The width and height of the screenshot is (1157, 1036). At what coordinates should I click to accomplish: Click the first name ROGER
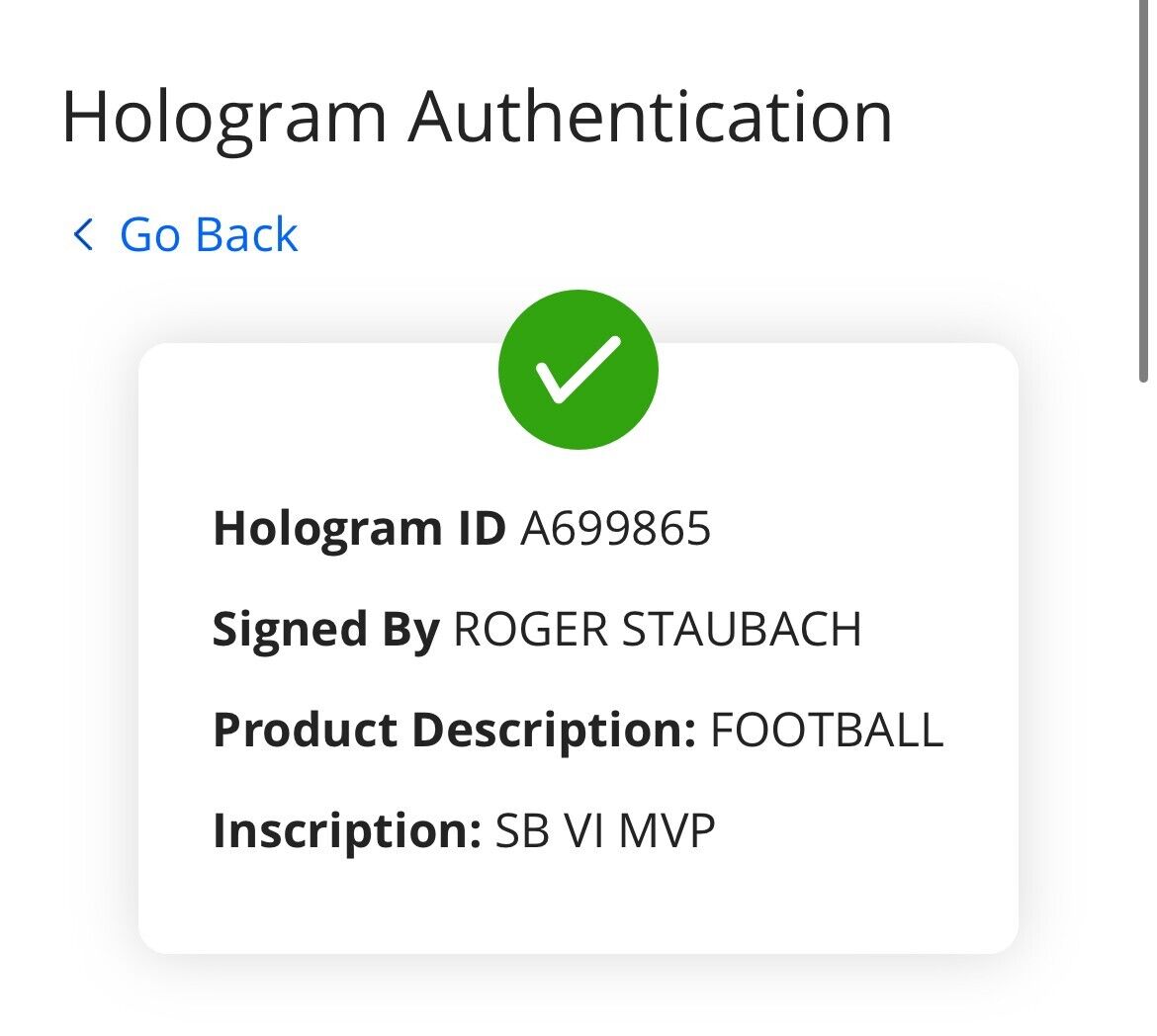529,630
